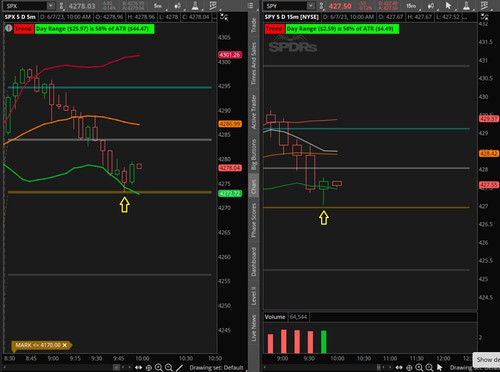Click 427.50 last price on SPY header
The image size is (500, 372).
pos(340,6)
